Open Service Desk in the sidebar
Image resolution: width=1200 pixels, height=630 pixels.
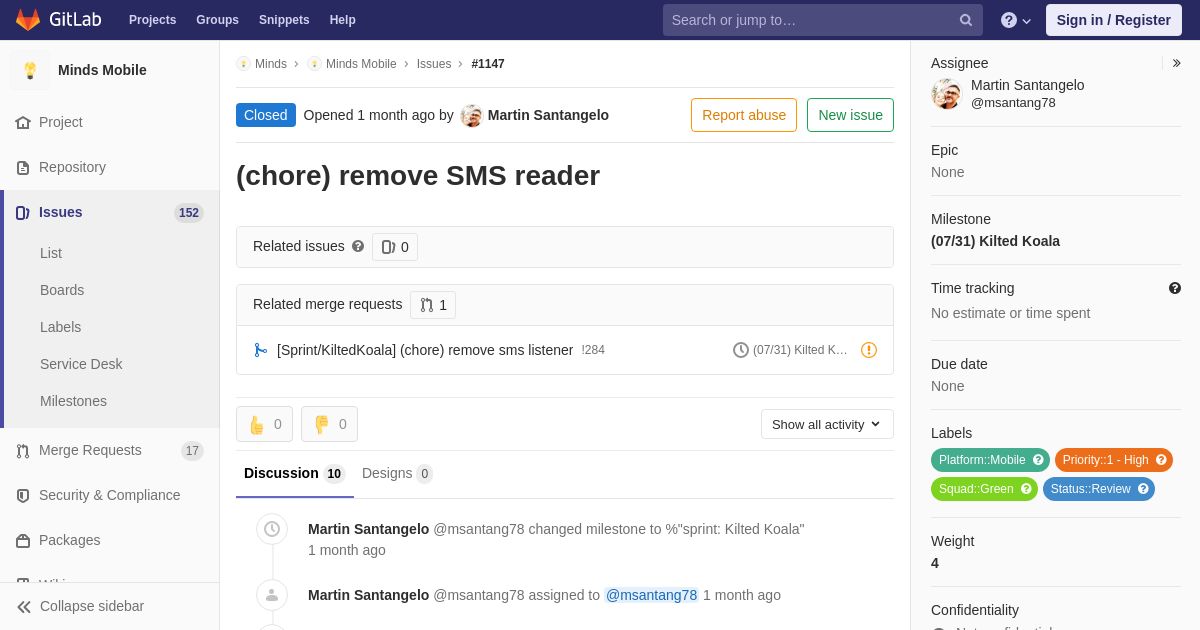(81, 364)
